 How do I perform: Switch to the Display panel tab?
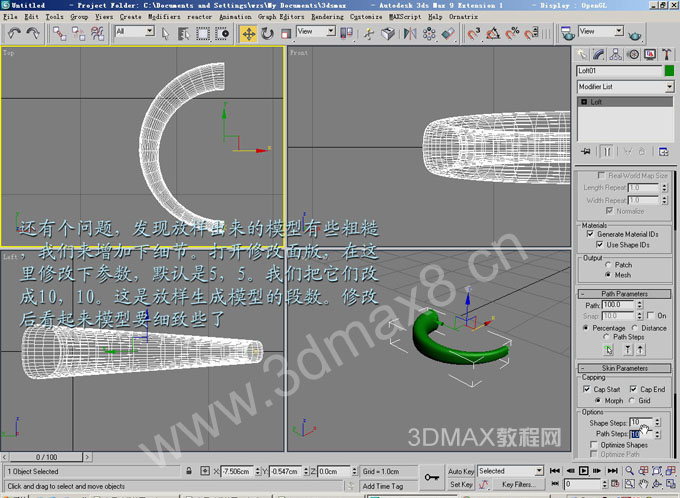click(x=650, y=55)
